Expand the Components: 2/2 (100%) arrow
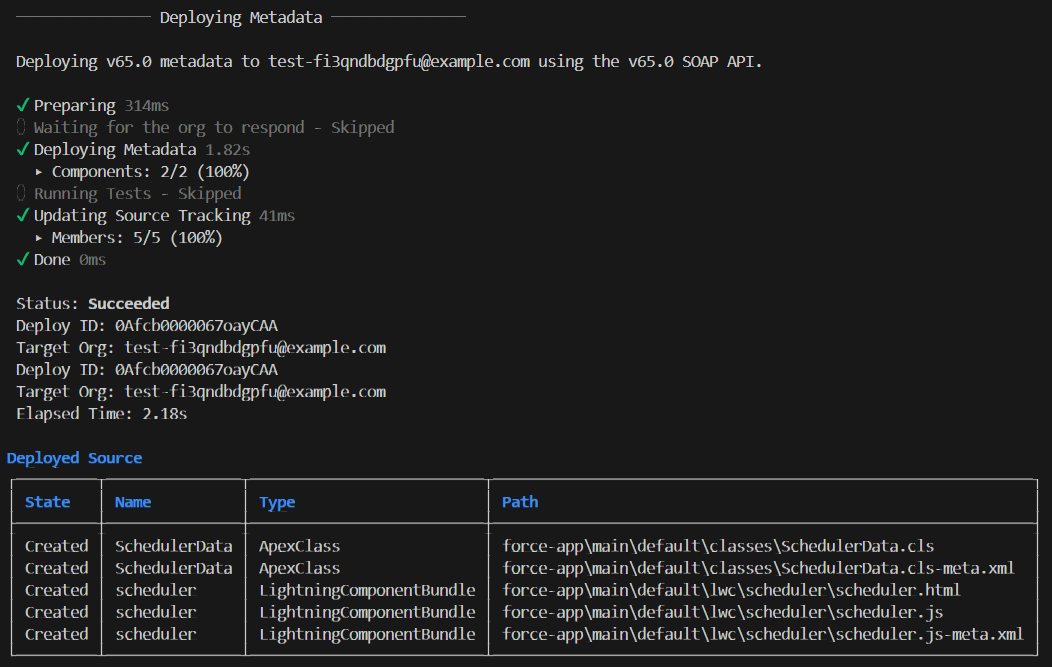 point(39,172)
